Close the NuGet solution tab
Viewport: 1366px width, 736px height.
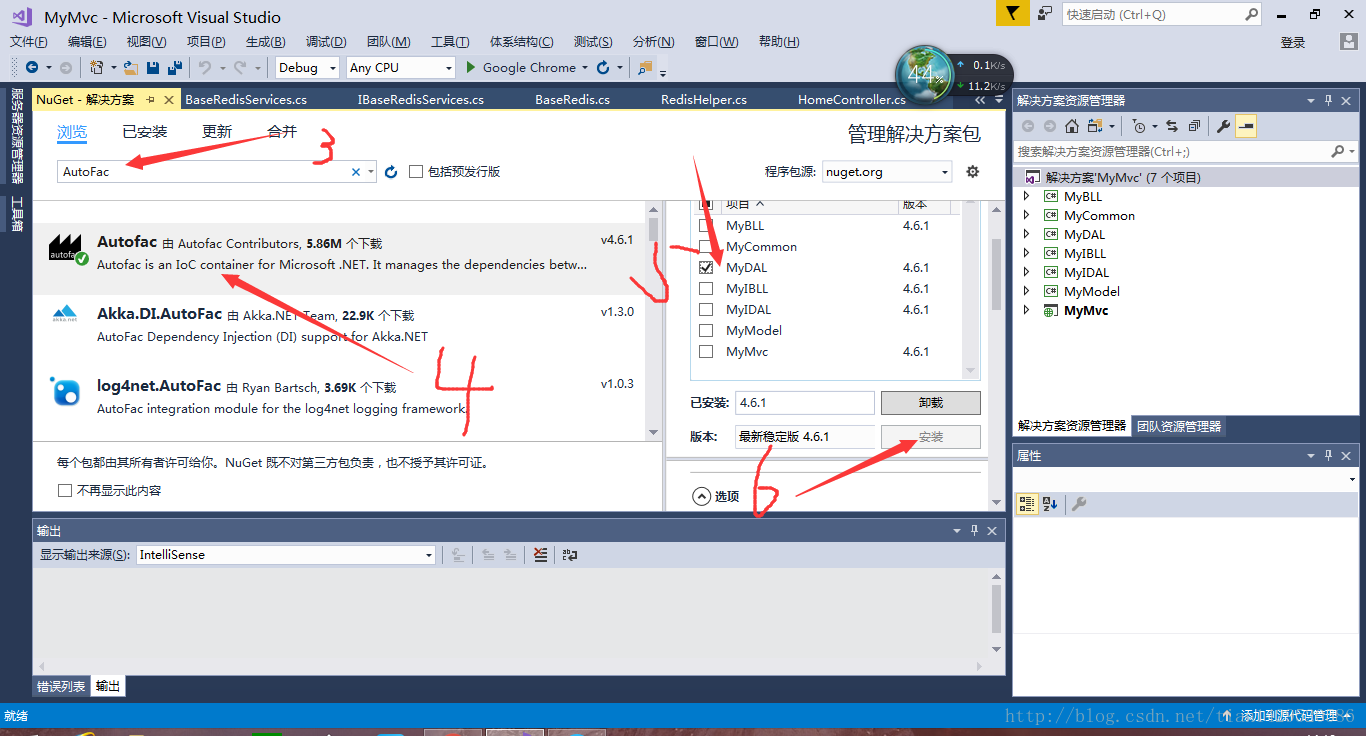coord(168,100)
